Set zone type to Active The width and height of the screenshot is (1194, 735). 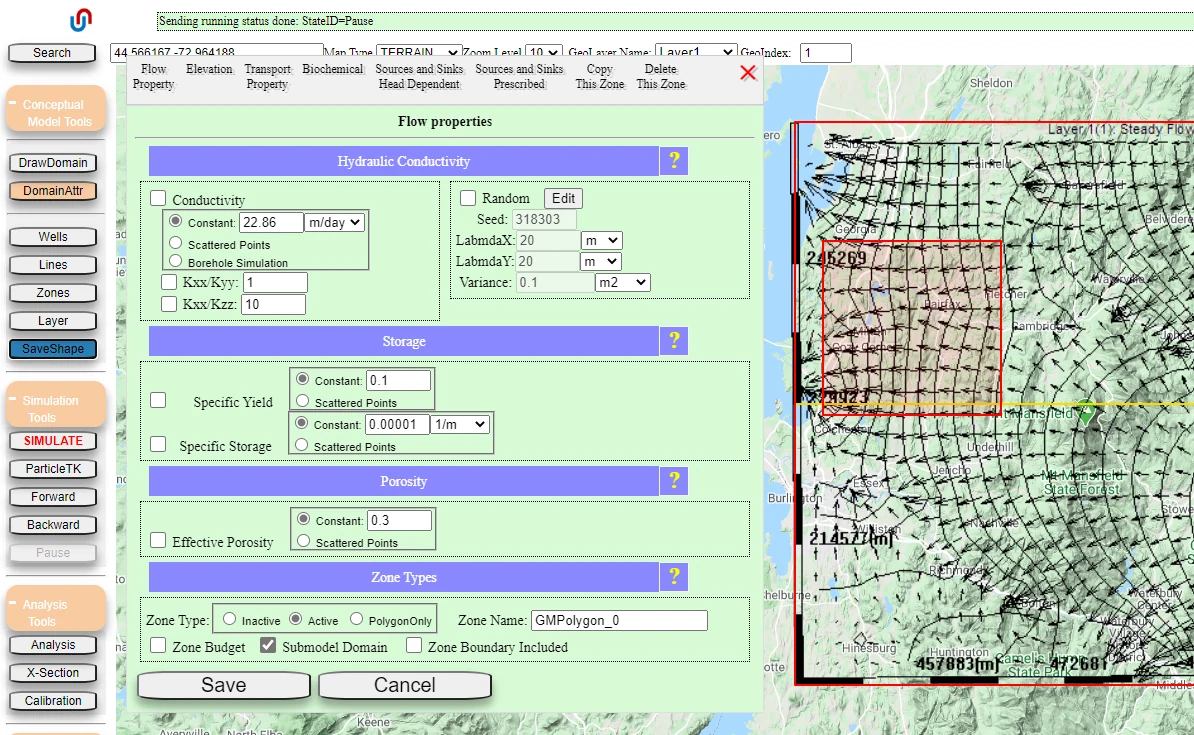[295, 619]
